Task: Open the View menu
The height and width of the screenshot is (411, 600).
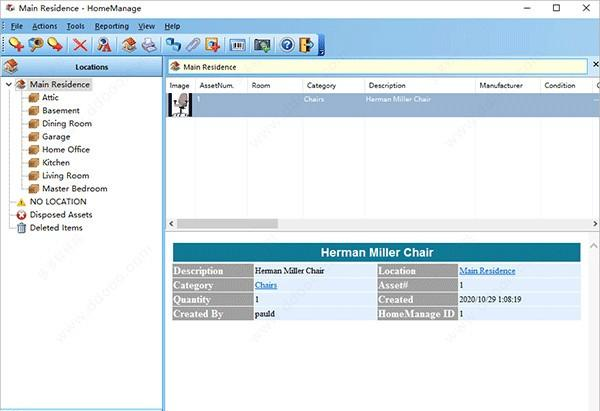Action: click(x=147, y=26)
